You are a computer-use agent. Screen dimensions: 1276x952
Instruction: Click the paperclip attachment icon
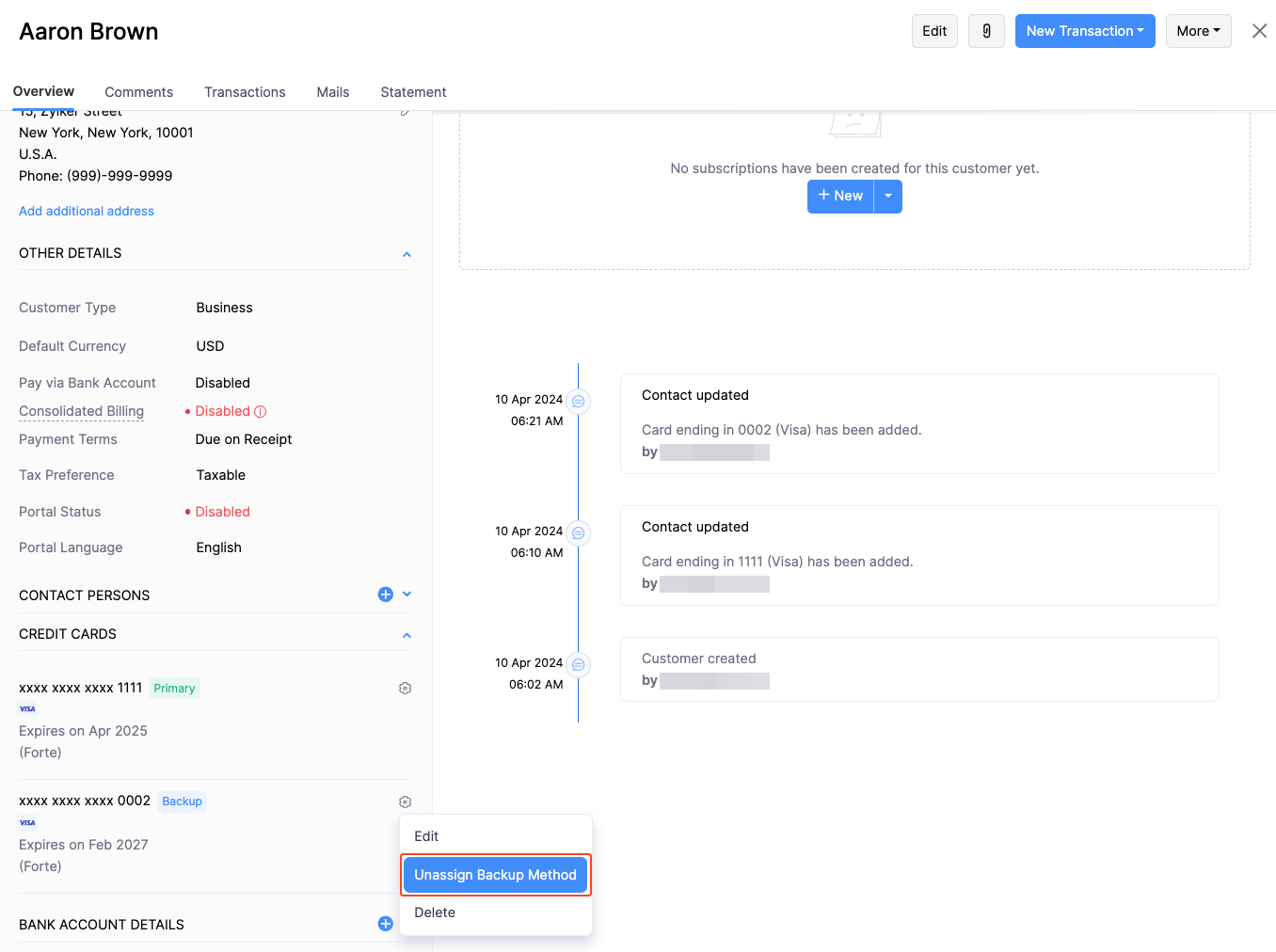[986, 30]
